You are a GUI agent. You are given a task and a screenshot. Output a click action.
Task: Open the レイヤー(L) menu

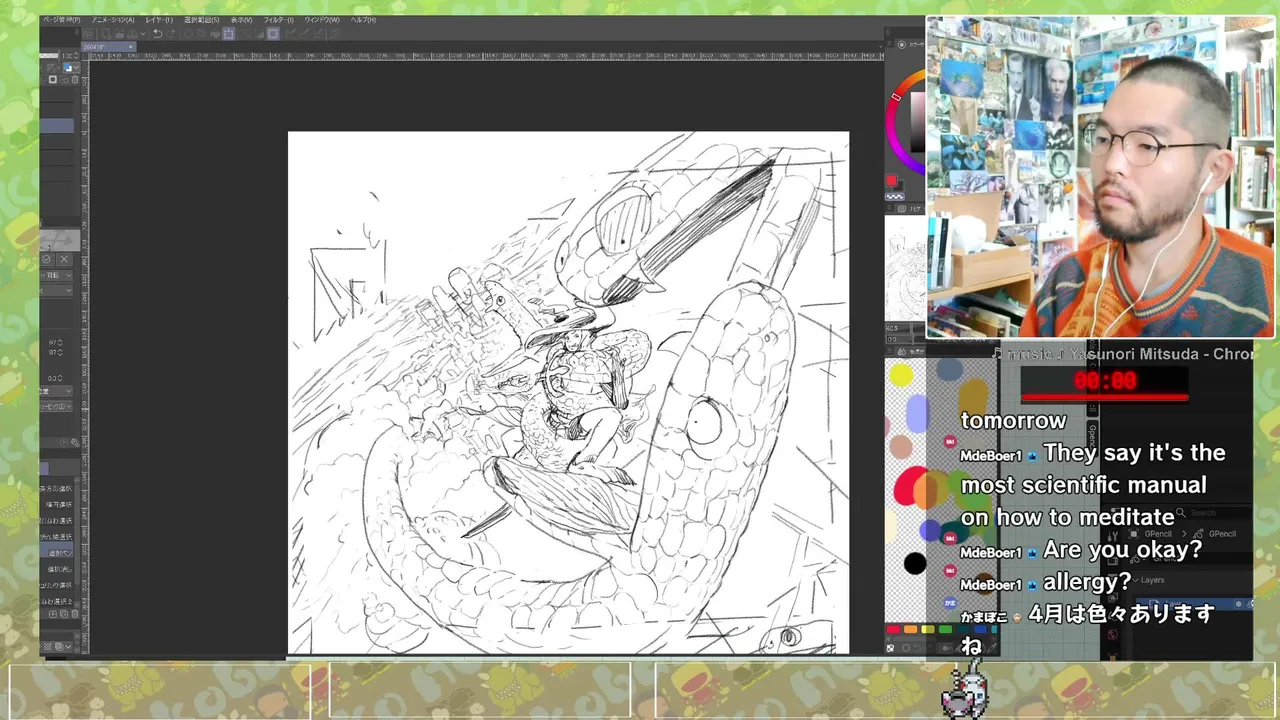click(x=159, y=20)
